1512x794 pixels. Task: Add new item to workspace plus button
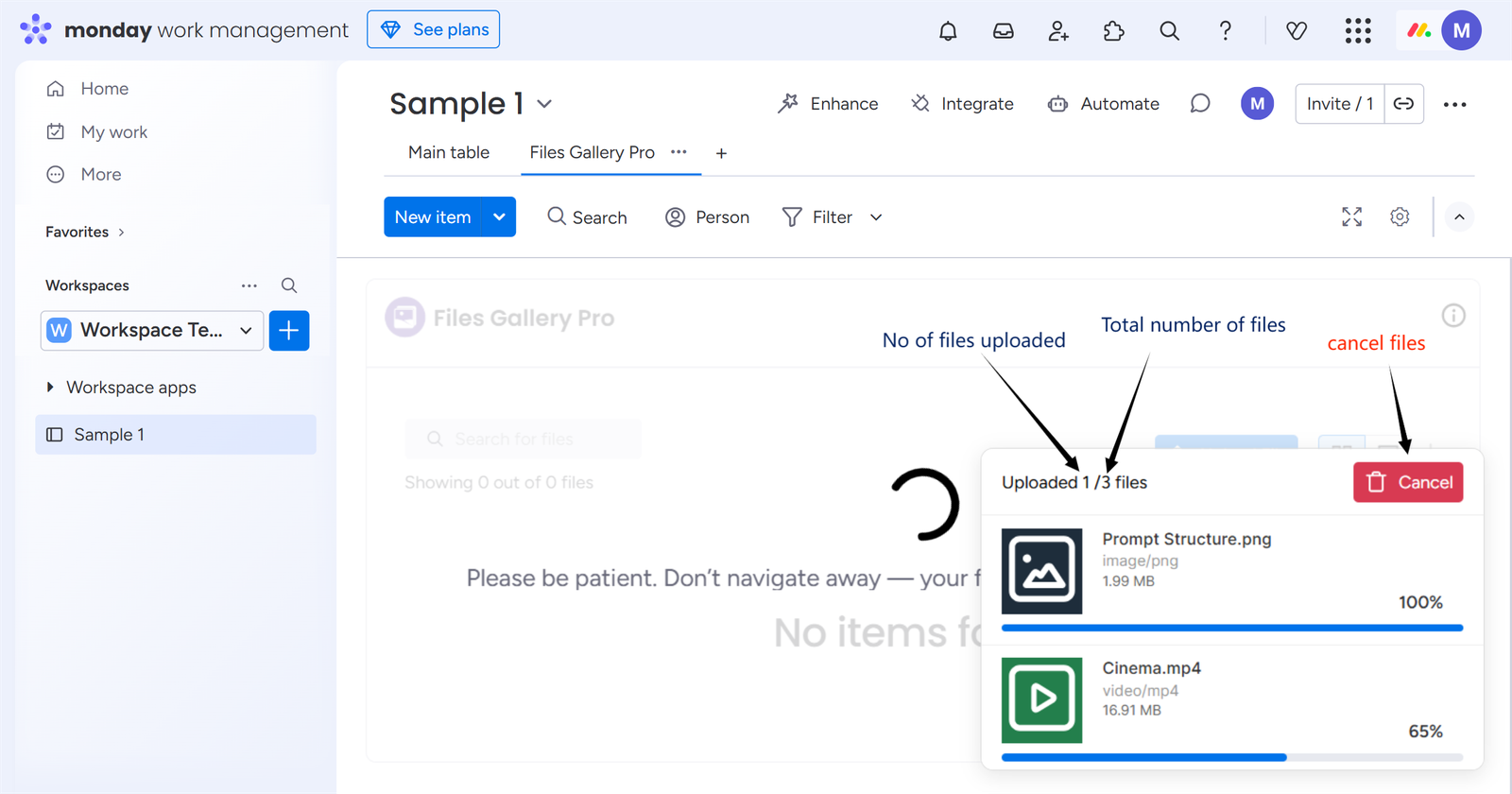point(289,331)
